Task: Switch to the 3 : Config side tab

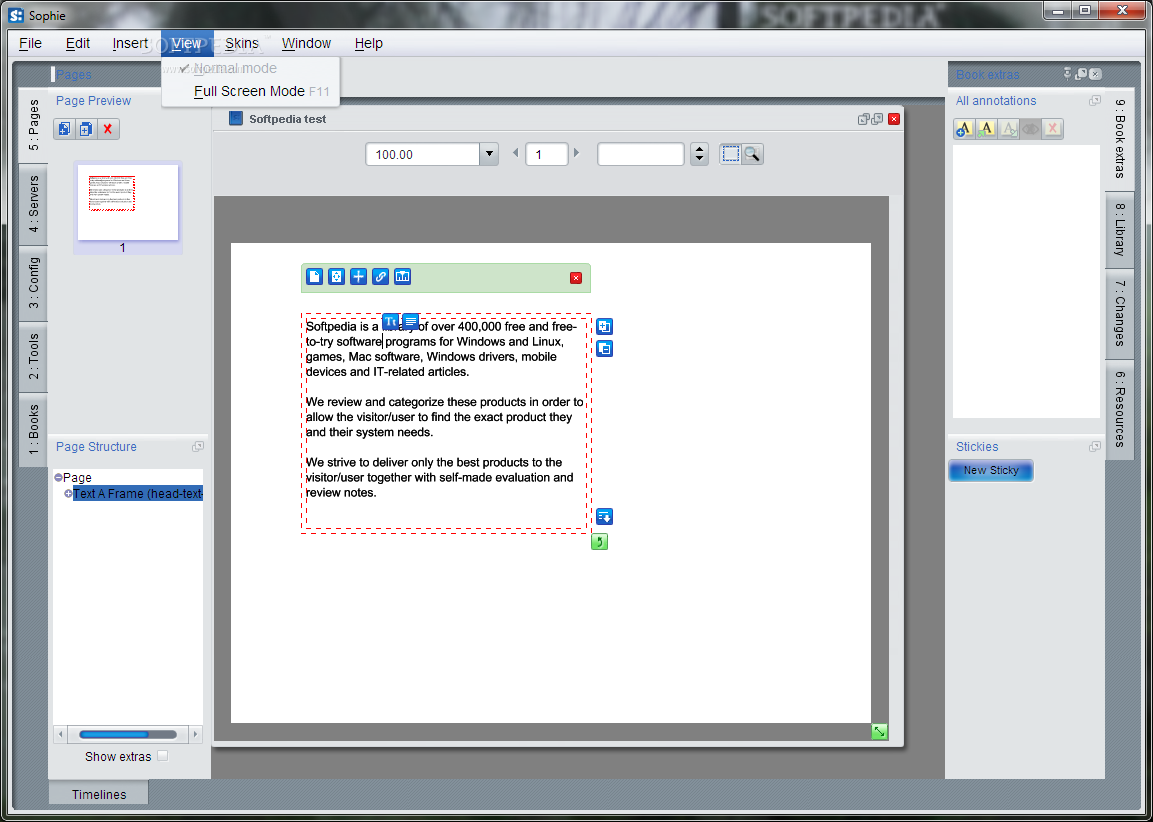Action: [x=34, y=284]
